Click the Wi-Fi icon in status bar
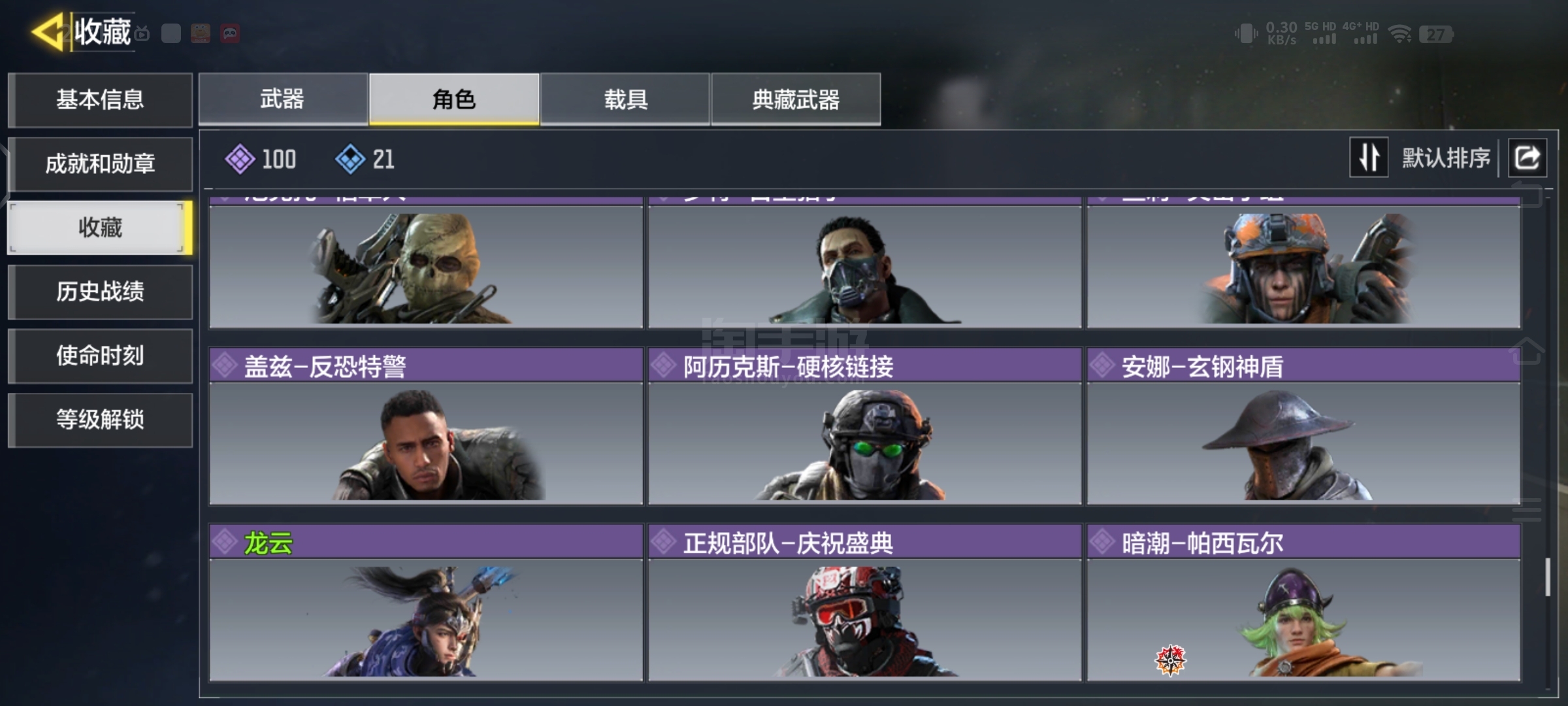The width and height of the screenshot is (1568, 706). (1399, 34)
